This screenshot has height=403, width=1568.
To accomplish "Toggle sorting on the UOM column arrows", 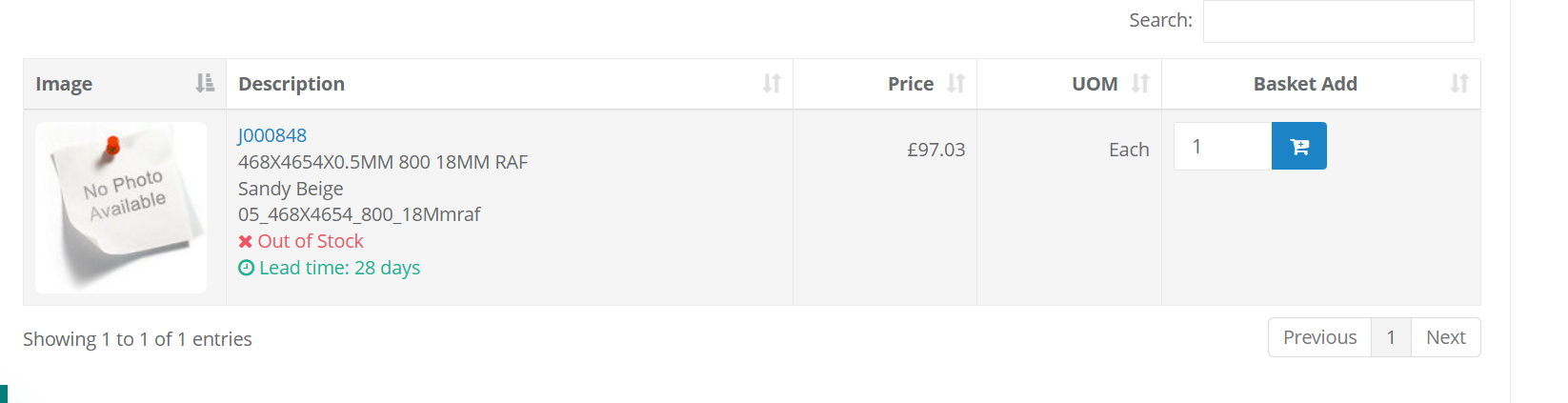I will point(1140,84).
